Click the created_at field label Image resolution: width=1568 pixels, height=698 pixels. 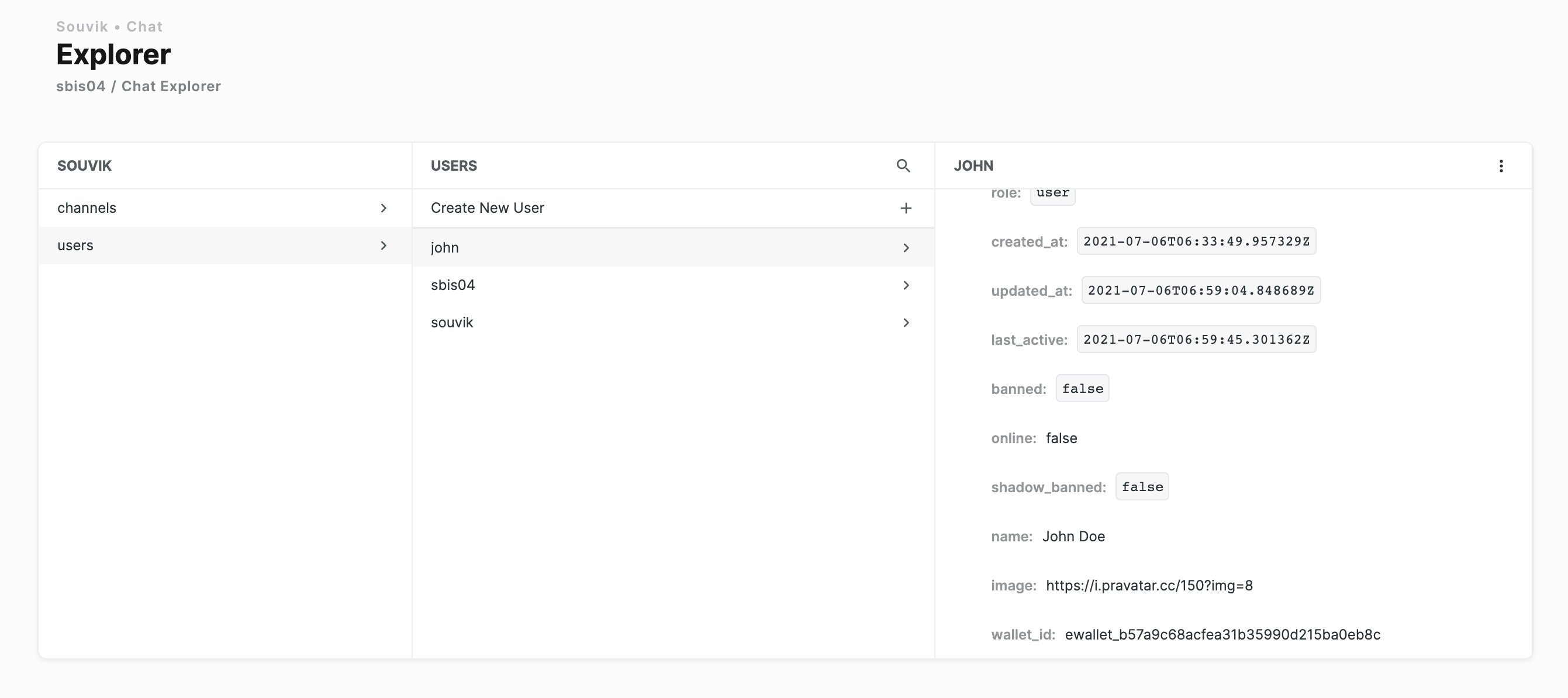point(1030,242)
